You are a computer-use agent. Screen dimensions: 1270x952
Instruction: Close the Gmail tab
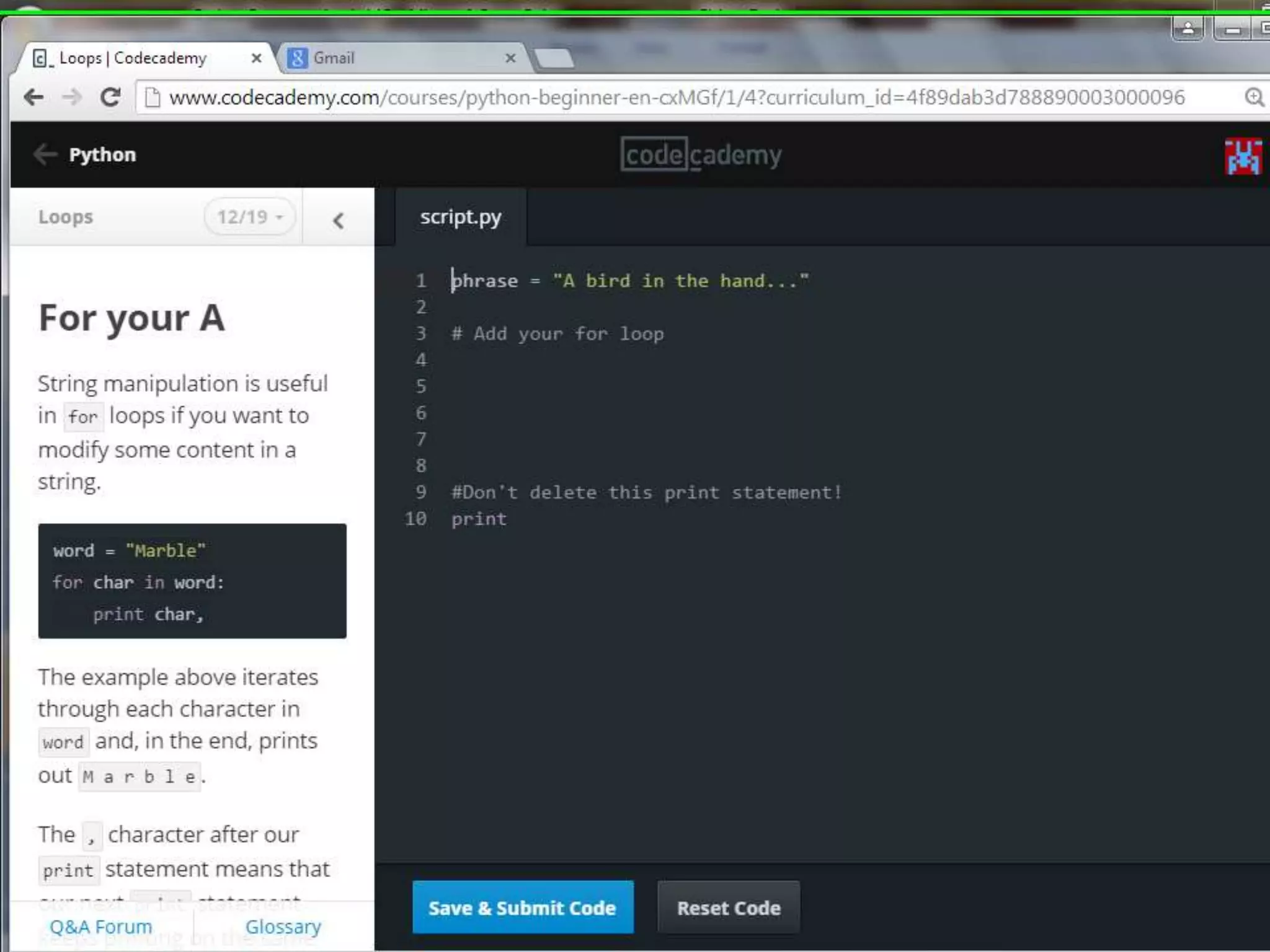click(510, 58)
